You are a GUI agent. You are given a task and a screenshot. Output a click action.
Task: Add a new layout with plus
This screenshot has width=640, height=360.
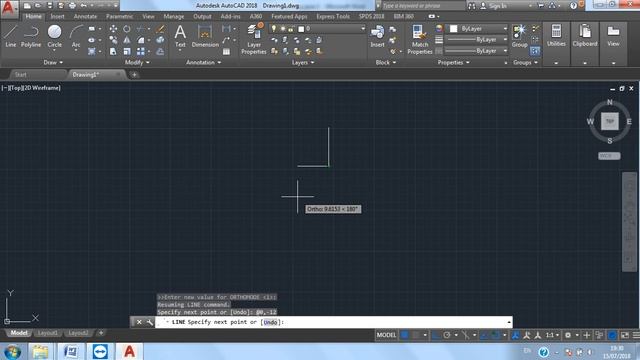click(101, 333)
